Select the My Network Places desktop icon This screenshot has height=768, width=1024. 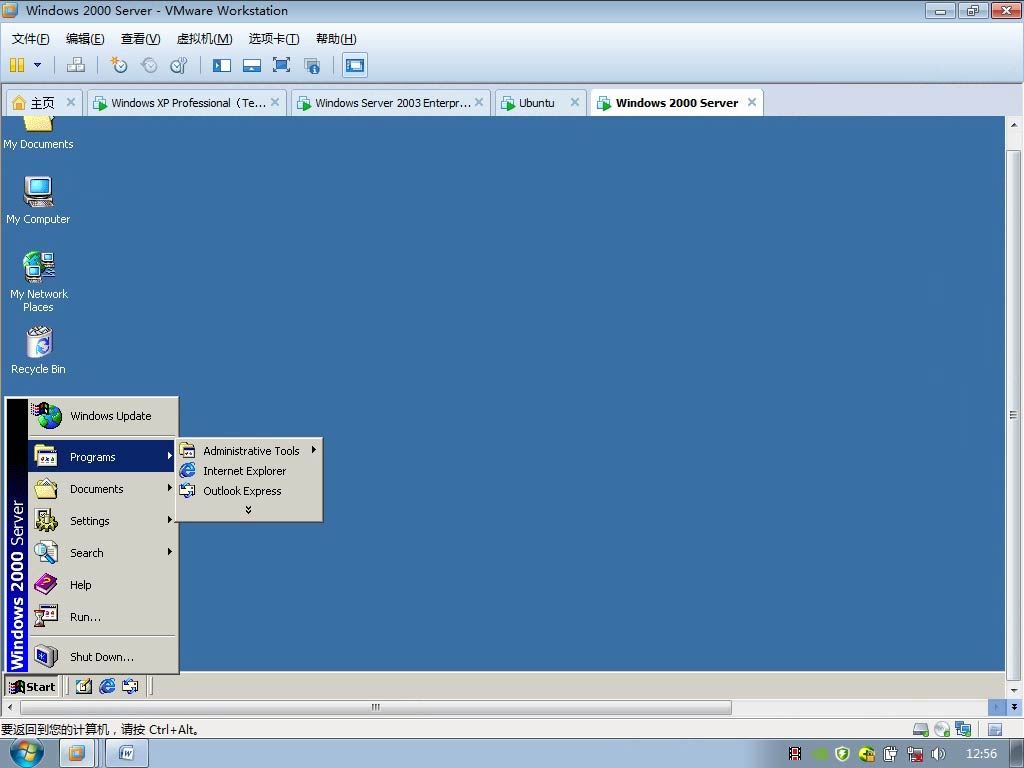point(39,281)
